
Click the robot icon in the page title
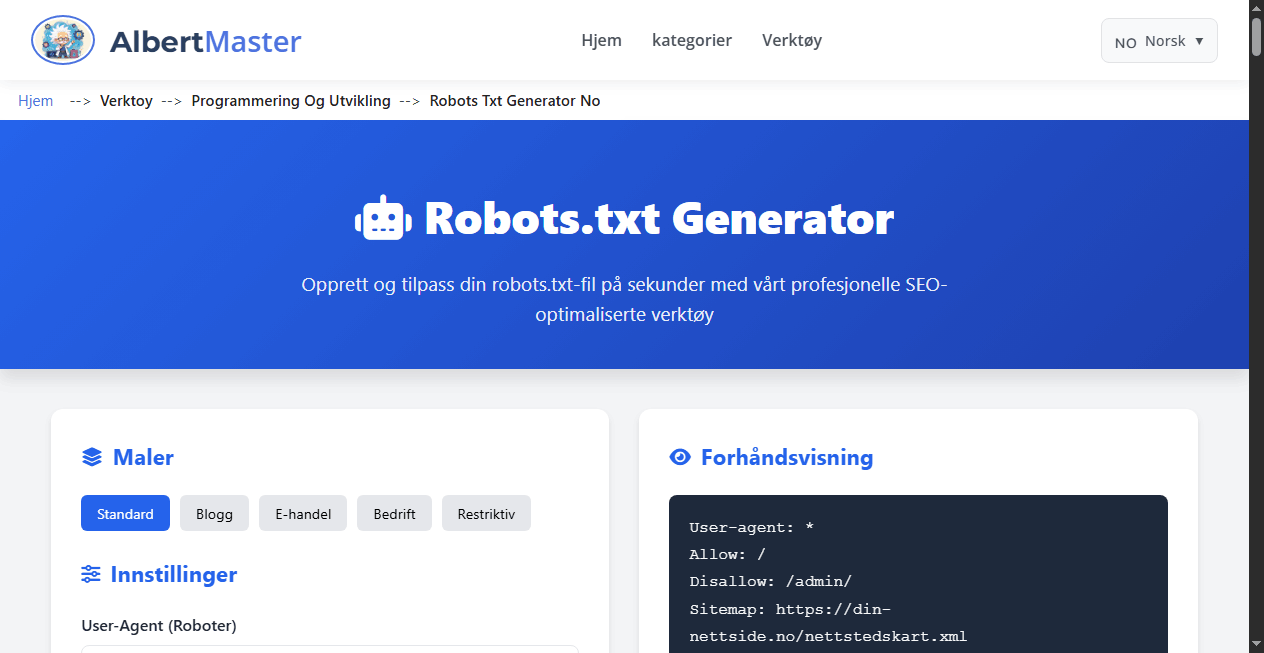[x=384, y=217]
